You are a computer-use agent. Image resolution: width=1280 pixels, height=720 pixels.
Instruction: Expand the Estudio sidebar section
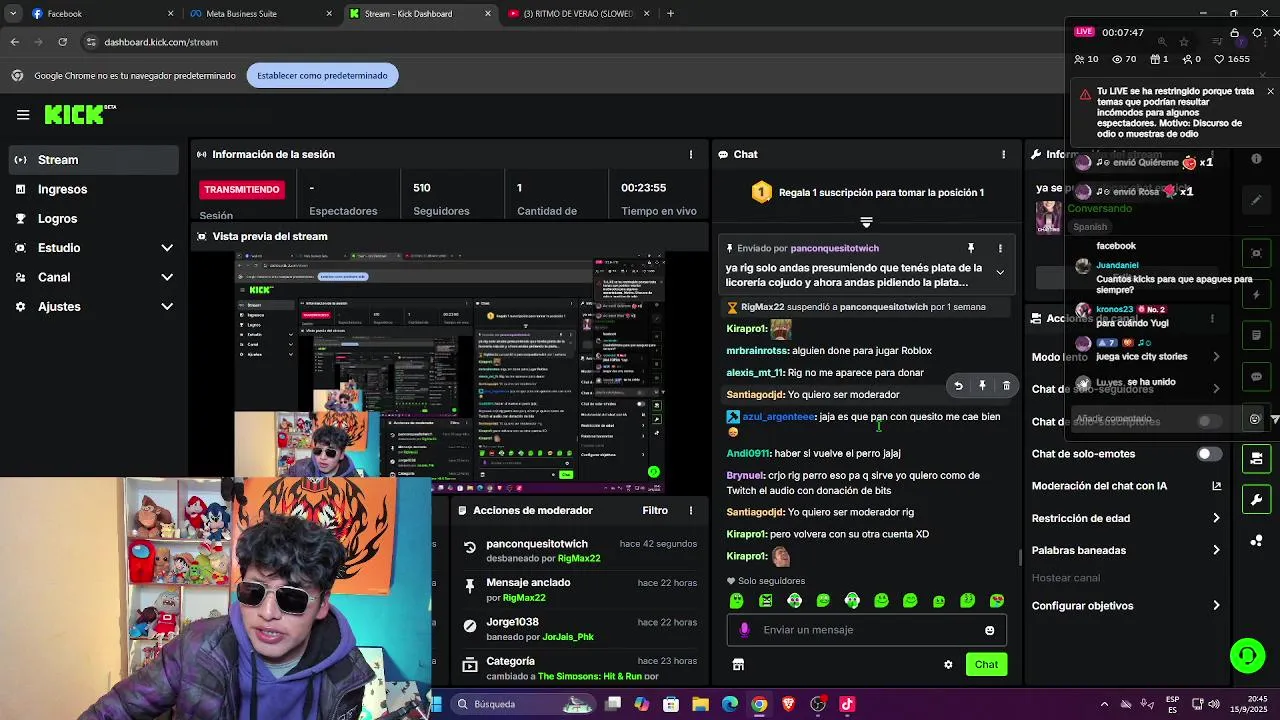tap(167, 248)
